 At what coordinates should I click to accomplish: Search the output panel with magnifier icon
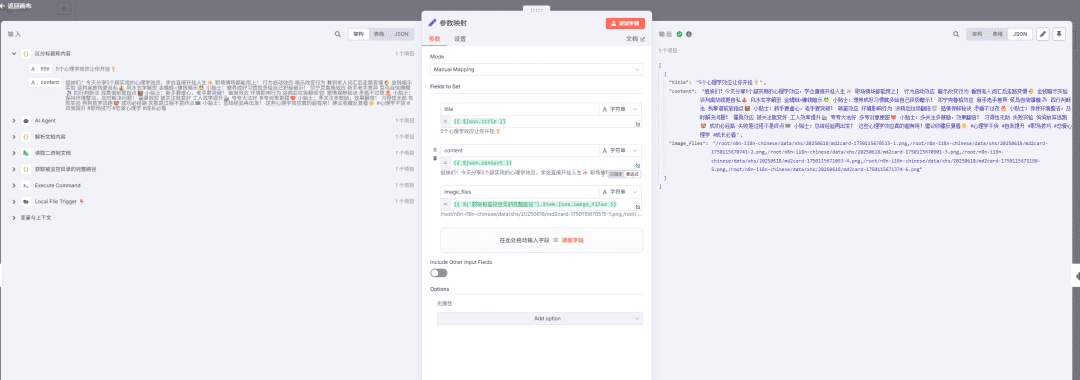(957, 34)
